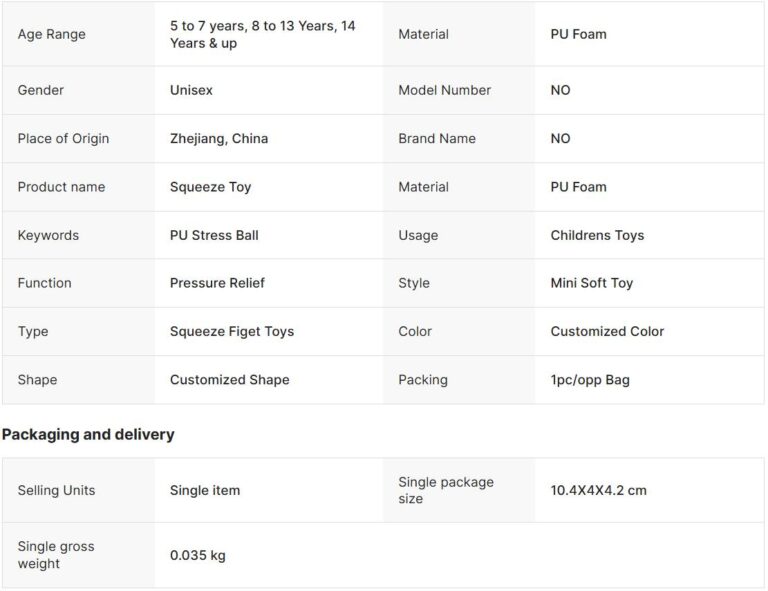768x591 pixels.
Task: Select the PU Stress Ball keywords value
Action: point(214,235)
